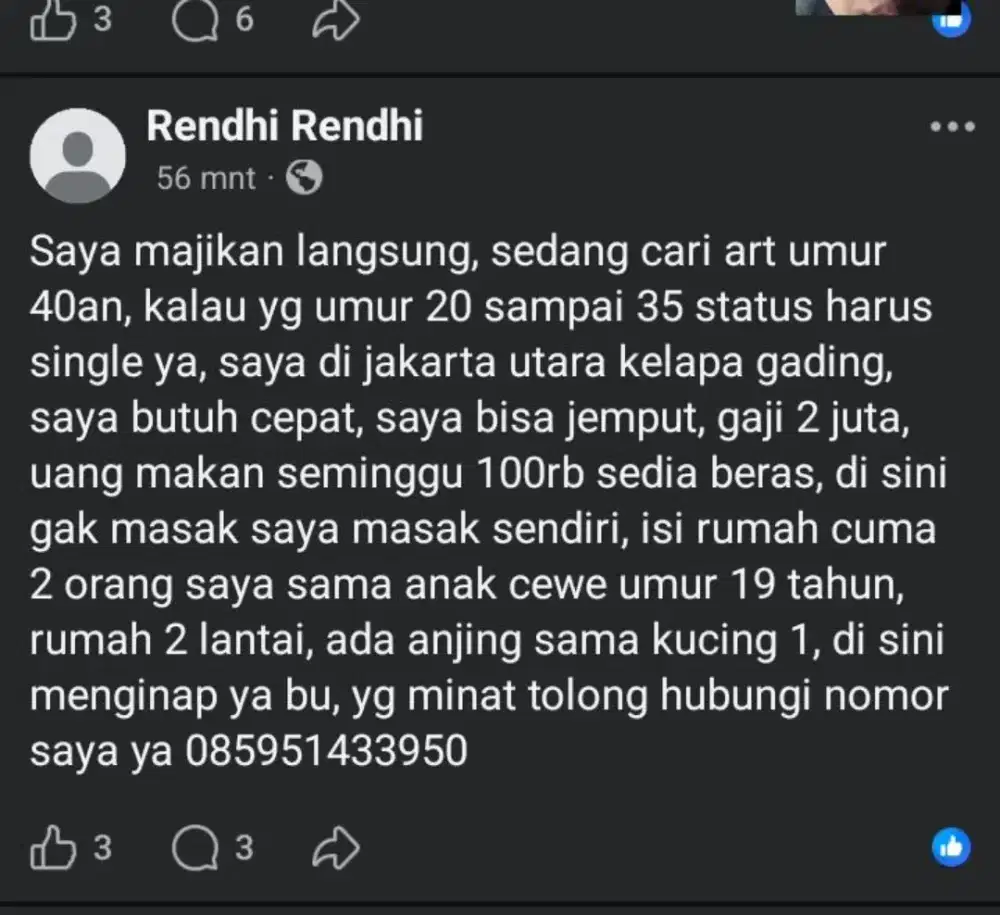1000x915 pixels.
Task: View Rendhi Rendhi's profile by clicking his name
Action: (x=284, y=127)
